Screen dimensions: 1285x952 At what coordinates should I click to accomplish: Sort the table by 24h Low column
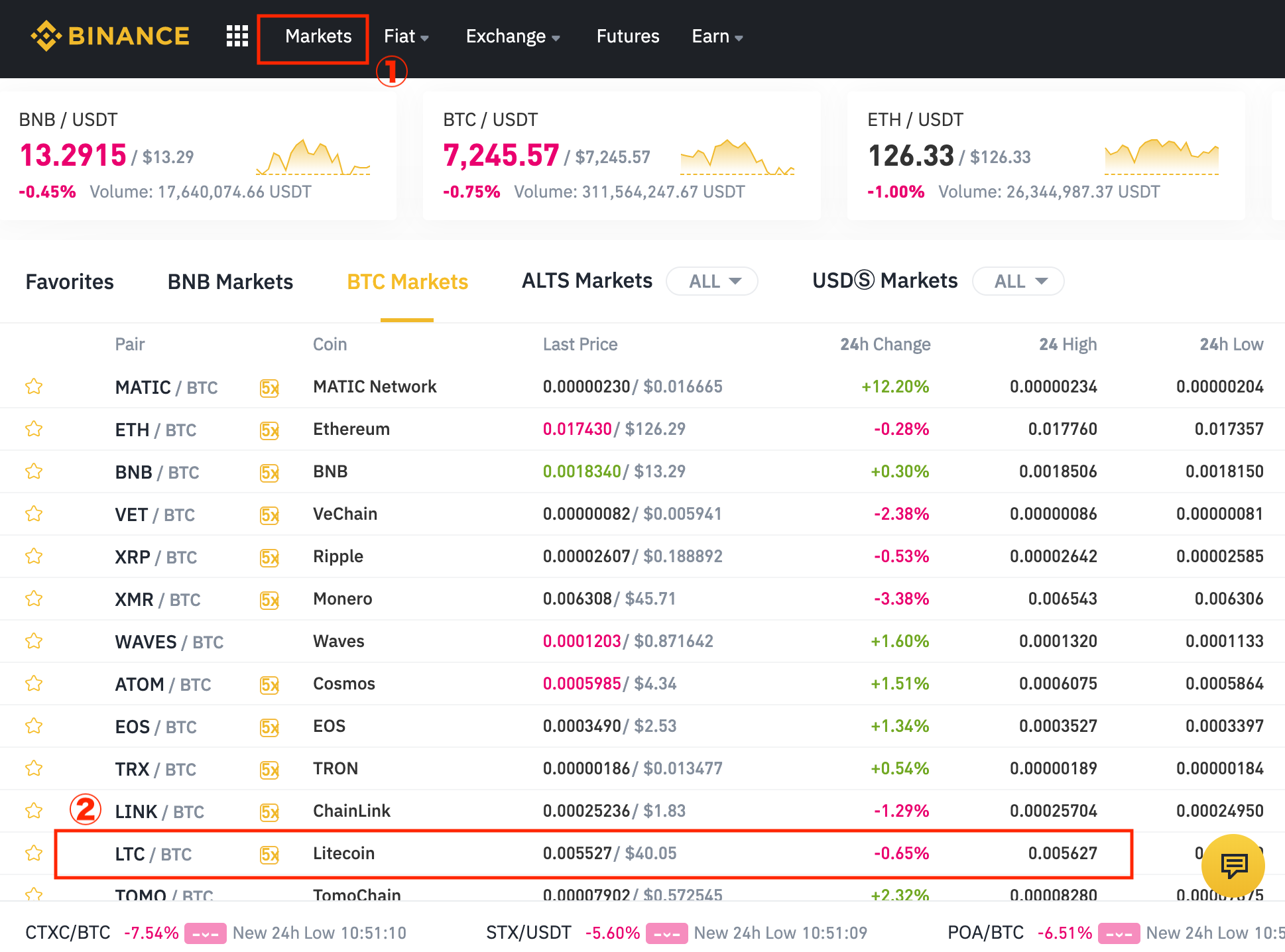point(1231,344)
